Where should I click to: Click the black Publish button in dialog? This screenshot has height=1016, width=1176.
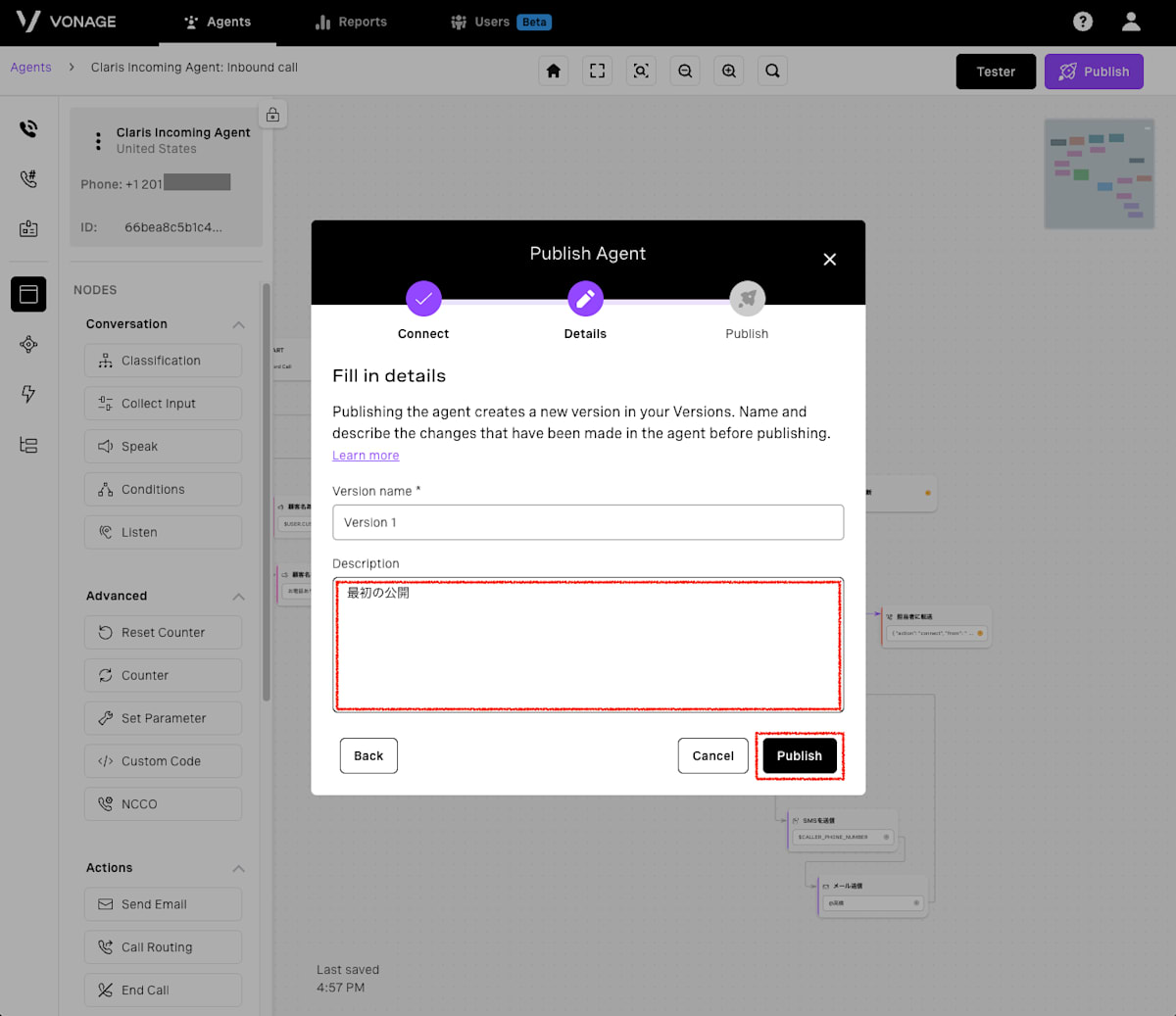click(x=800, y=755)
